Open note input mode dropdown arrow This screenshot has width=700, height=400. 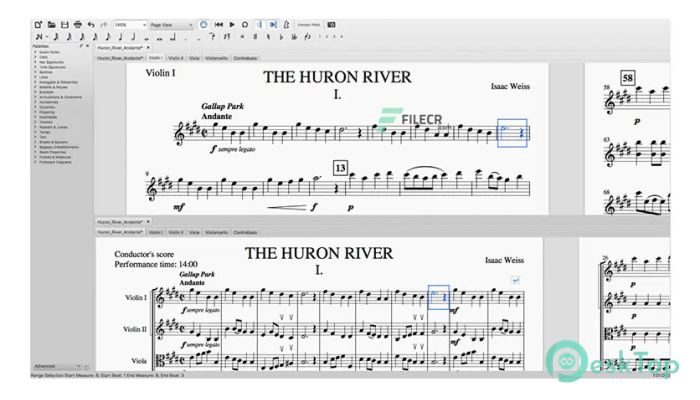pos(47,37)
